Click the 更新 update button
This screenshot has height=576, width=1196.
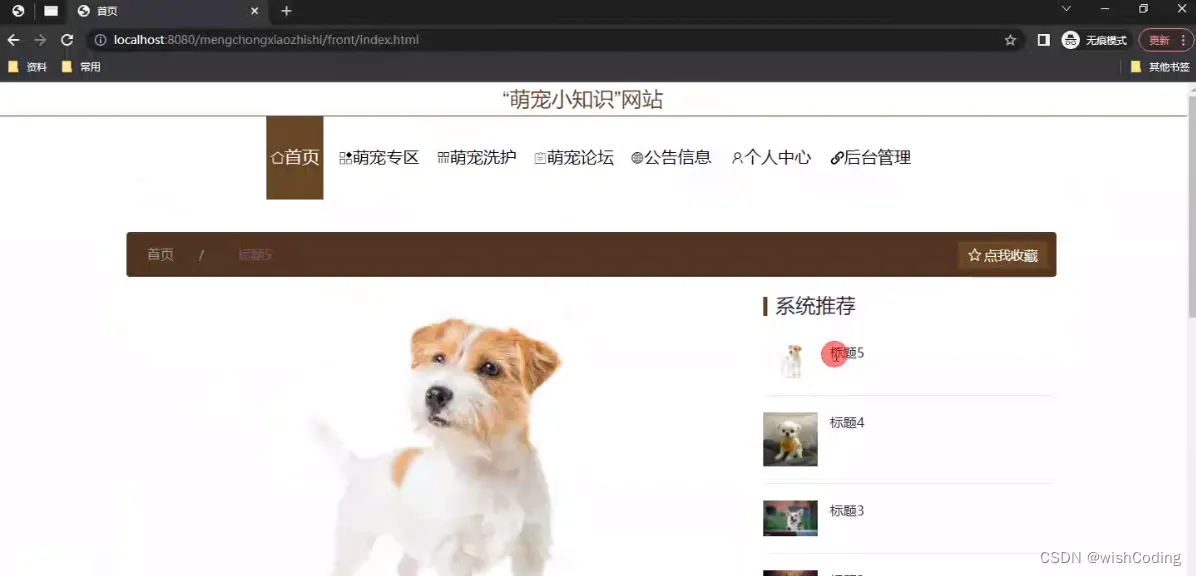pyautogui.click(x=1165, y=40)
